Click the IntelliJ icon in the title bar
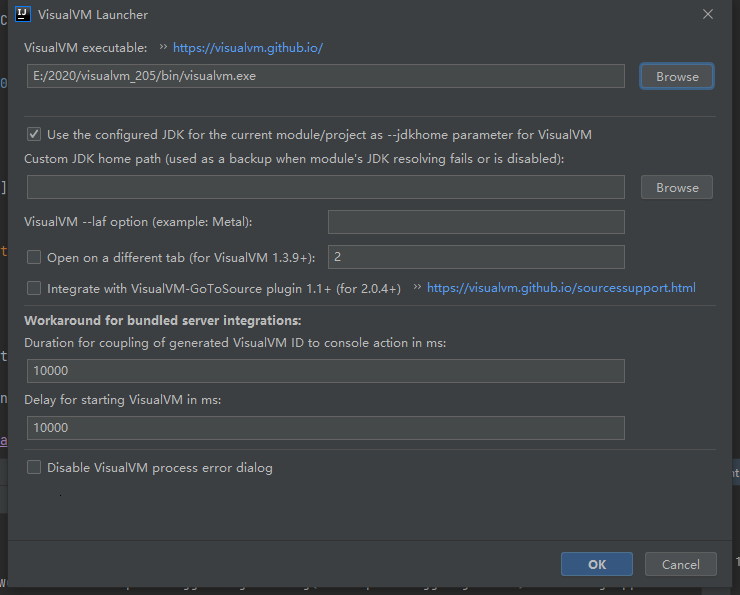The height and width of the screenshot is (595, 740). (x=23, y=14)
